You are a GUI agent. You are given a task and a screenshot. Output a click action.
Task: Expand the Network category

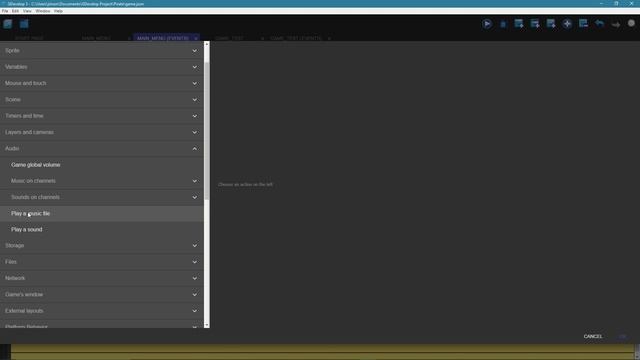click(x=102, y=278)
